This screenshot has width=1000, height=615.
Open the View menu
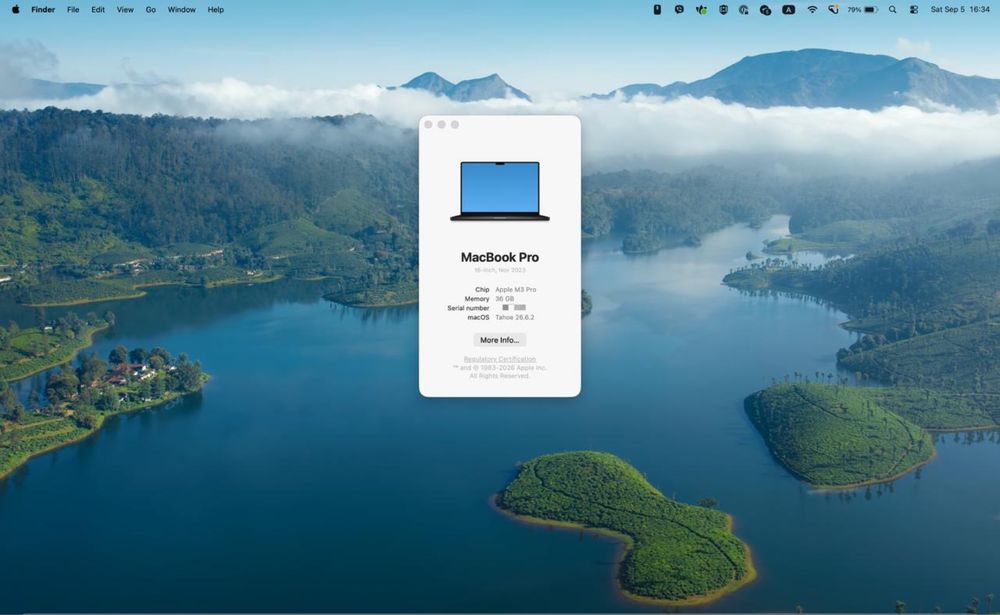pyautogui.click(x=125, y=10)
